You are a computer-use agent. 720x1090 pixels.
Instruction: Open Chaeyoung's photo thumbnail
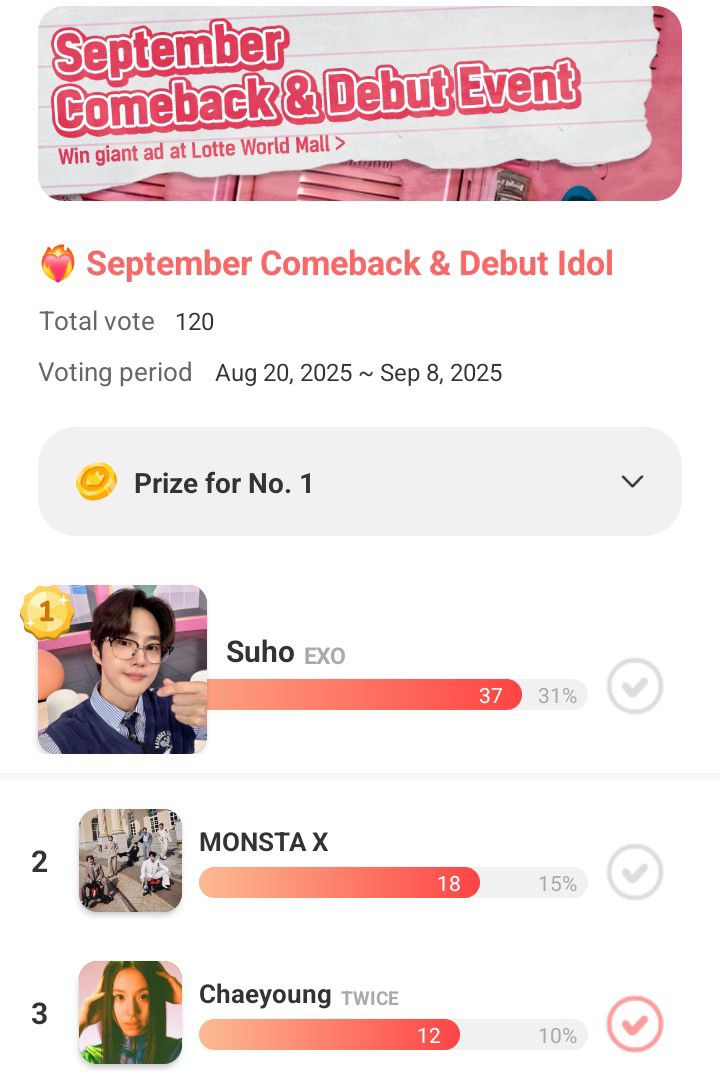click(x=131, y=1013)
